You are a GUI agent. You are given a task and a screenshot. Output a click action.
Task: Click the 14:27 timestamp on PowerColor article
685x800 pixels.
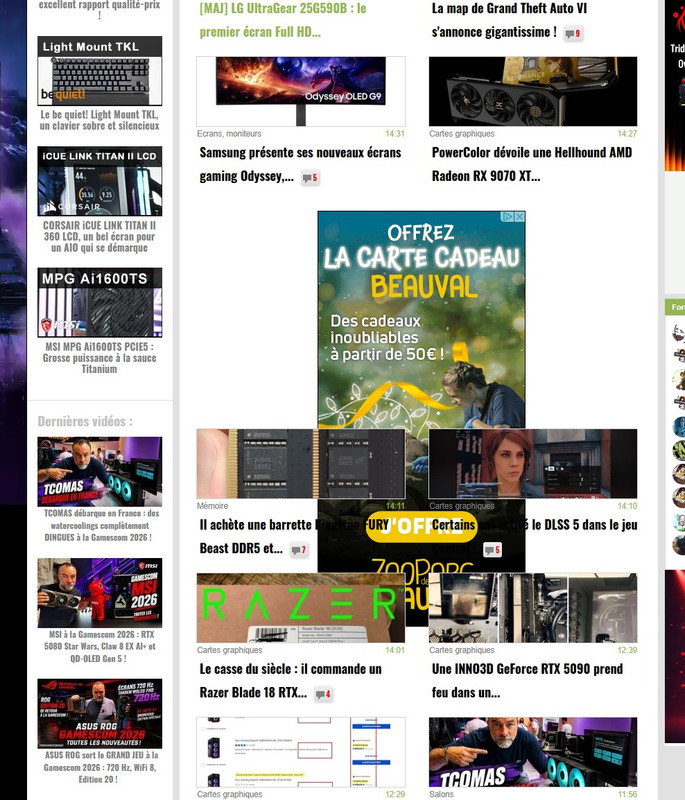click(x=627, y=134)
